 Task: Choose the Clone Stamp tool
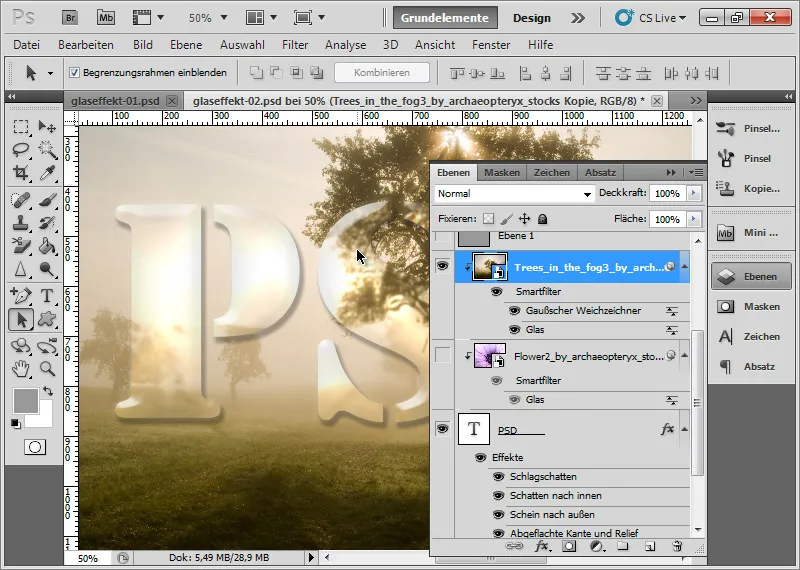[x=20, y=221]
